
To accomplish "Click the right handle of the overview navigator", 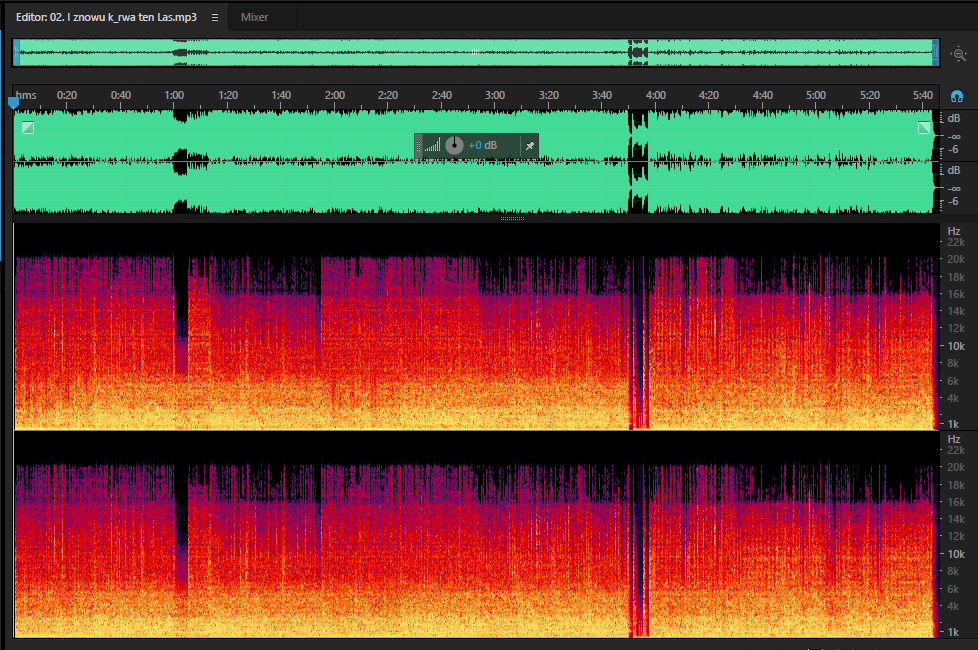I will click(x=935, y=53).
